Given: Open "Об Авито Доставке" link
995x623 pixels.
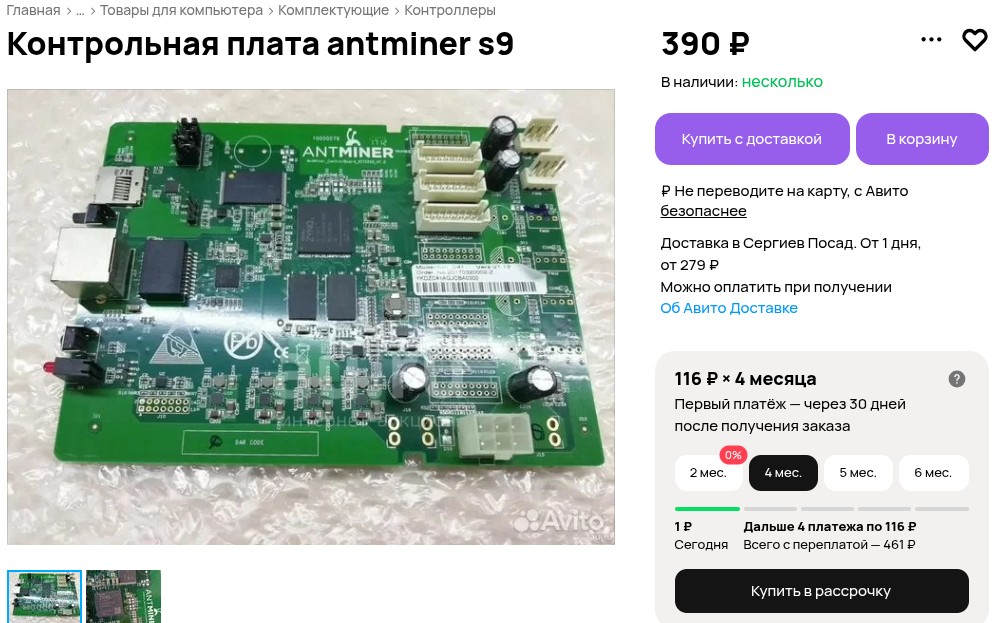Looking at the screenshot, I should click(x=728, y=308).
